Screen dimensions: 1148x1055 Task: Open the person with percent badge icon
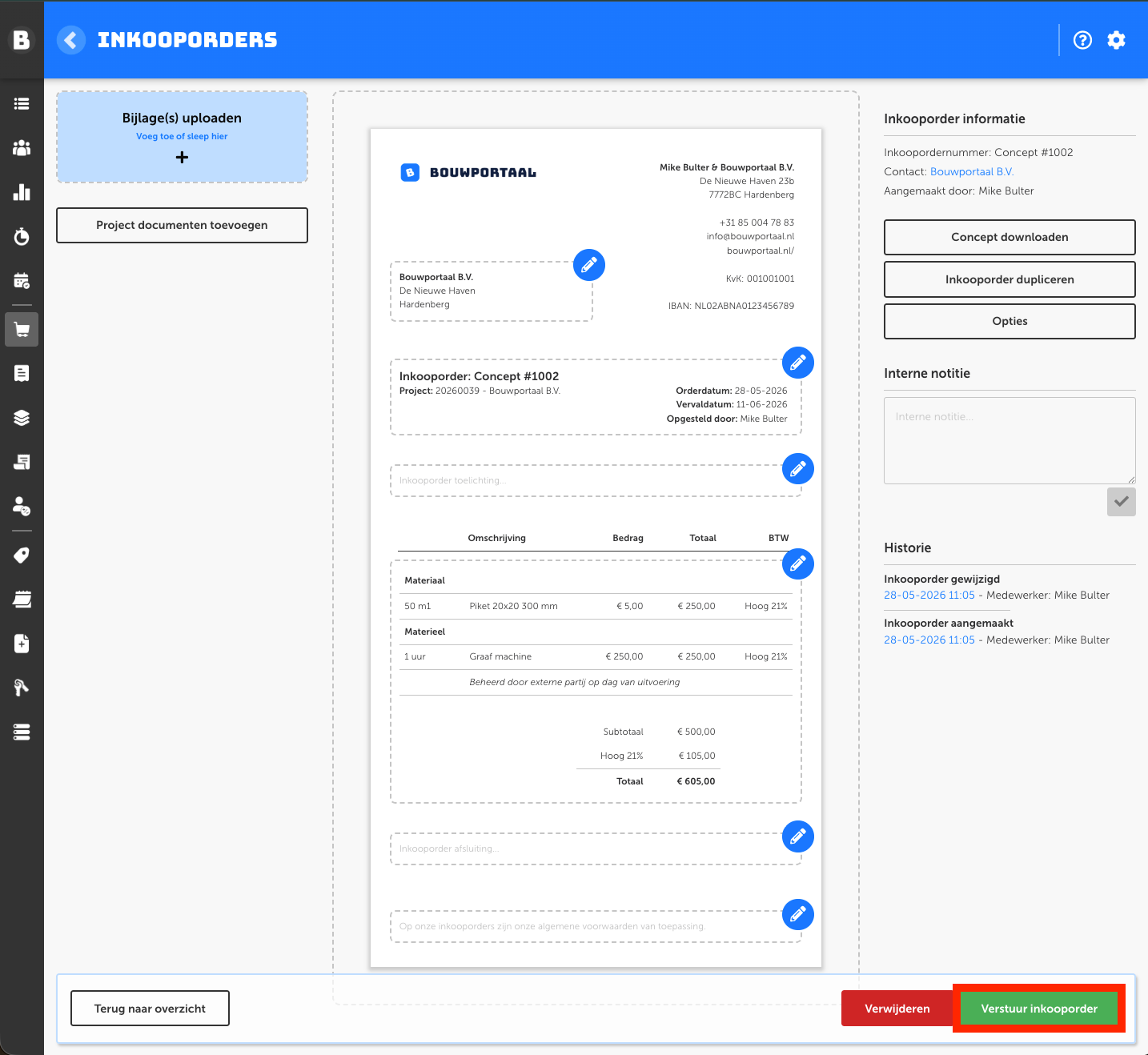click(22, 506)
